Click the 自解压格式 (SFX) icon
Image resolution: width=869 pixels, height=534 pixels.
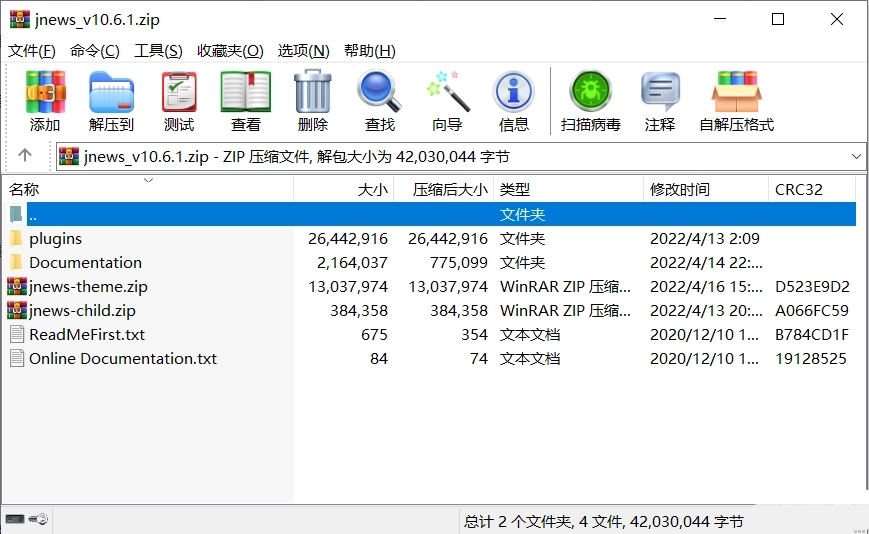[737, 92]
